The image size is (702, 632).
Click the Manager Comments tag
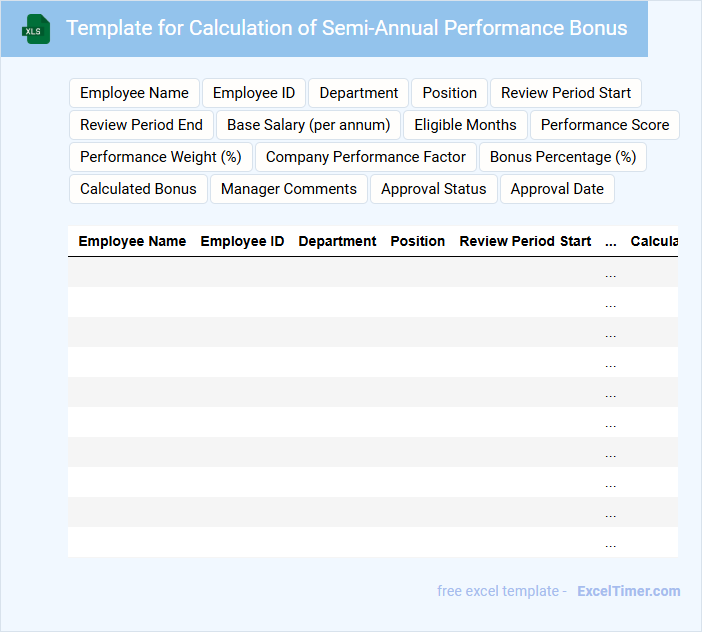pyautogui.click(x=289, y=189)
